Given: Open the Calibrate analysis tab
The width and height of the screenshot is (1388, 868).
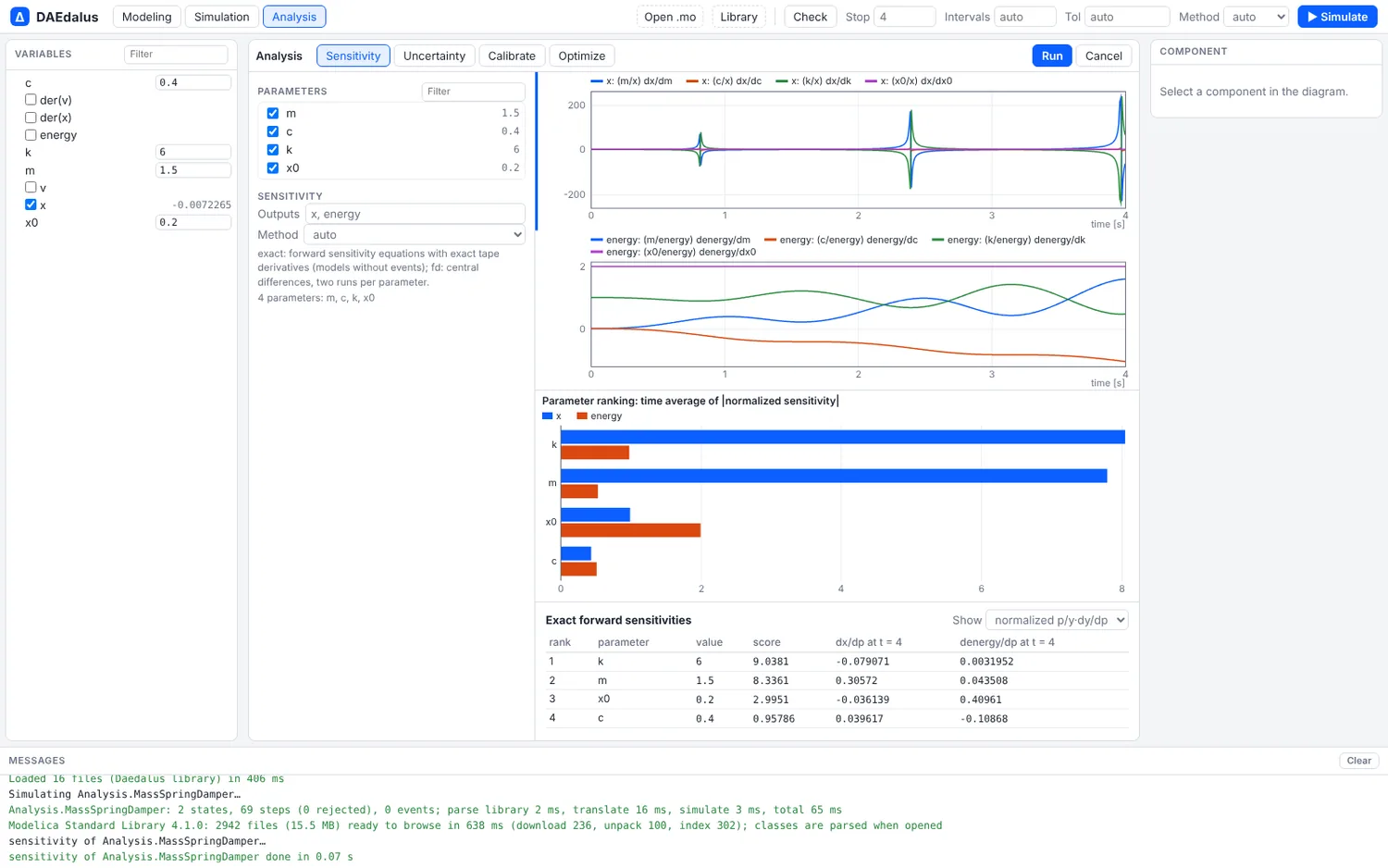Looking at the screenshot, I should 512,56.
